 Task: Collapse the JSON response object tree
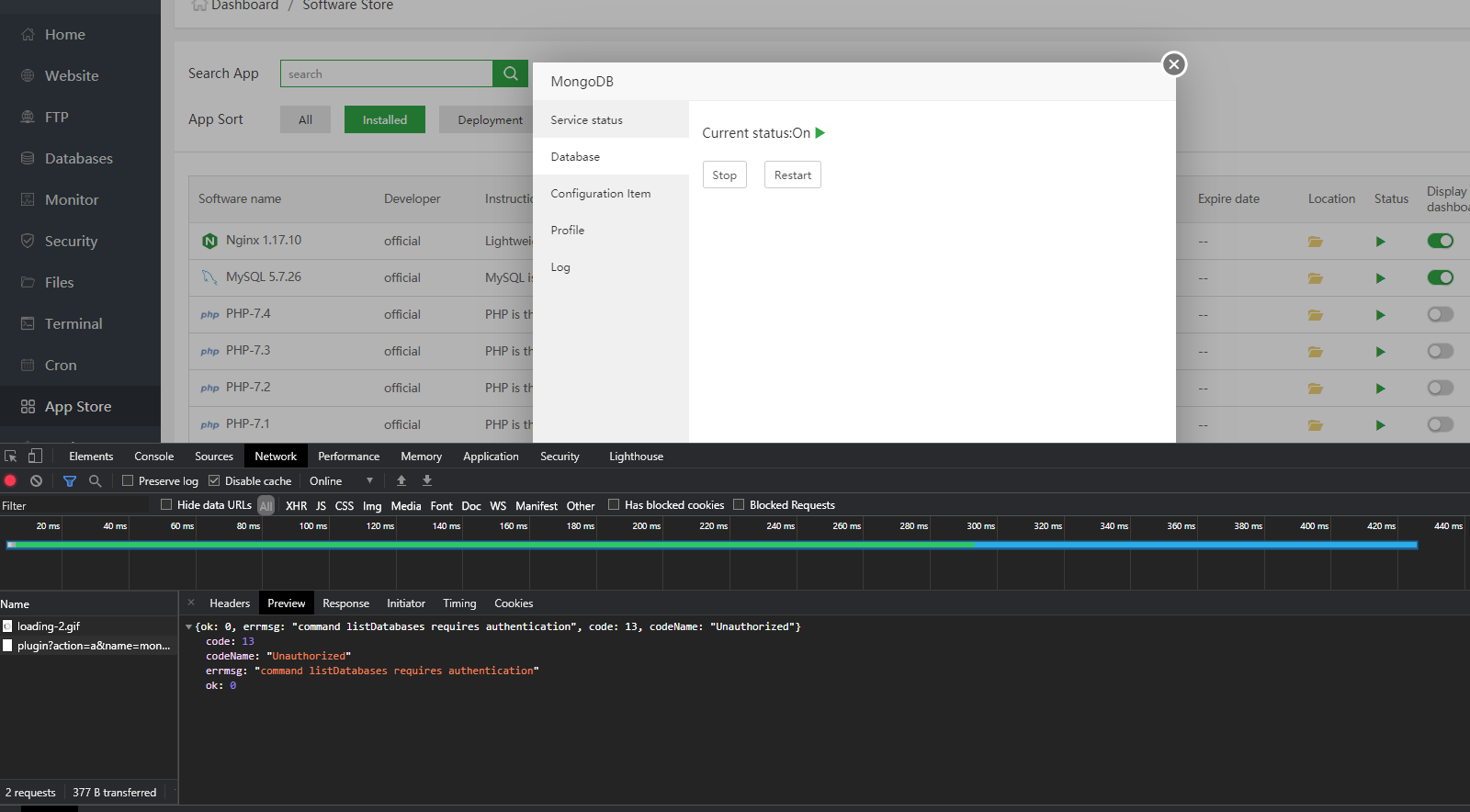188,626
